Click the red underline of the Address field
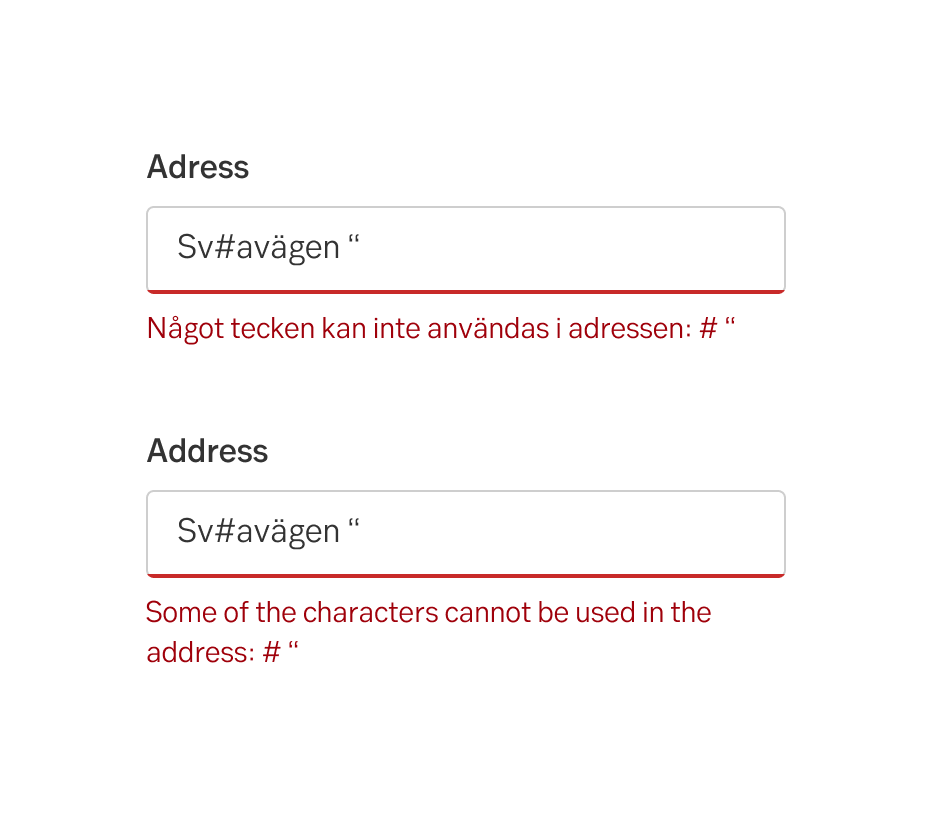 click(x=466, y=575)
